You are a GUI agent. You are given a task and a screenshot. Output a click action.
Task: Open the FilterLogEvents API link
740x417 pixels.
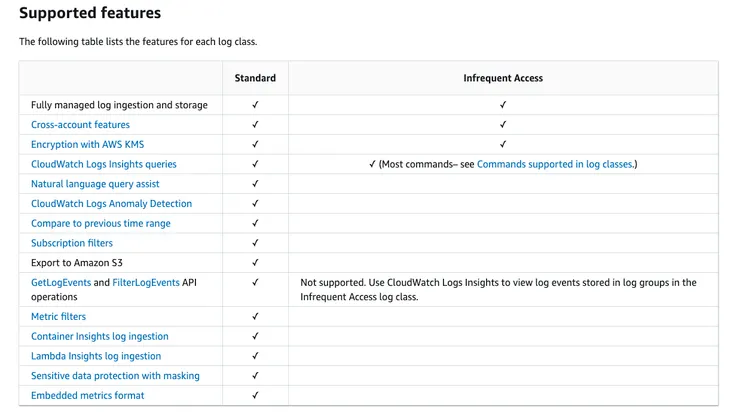tap(146, 283)
